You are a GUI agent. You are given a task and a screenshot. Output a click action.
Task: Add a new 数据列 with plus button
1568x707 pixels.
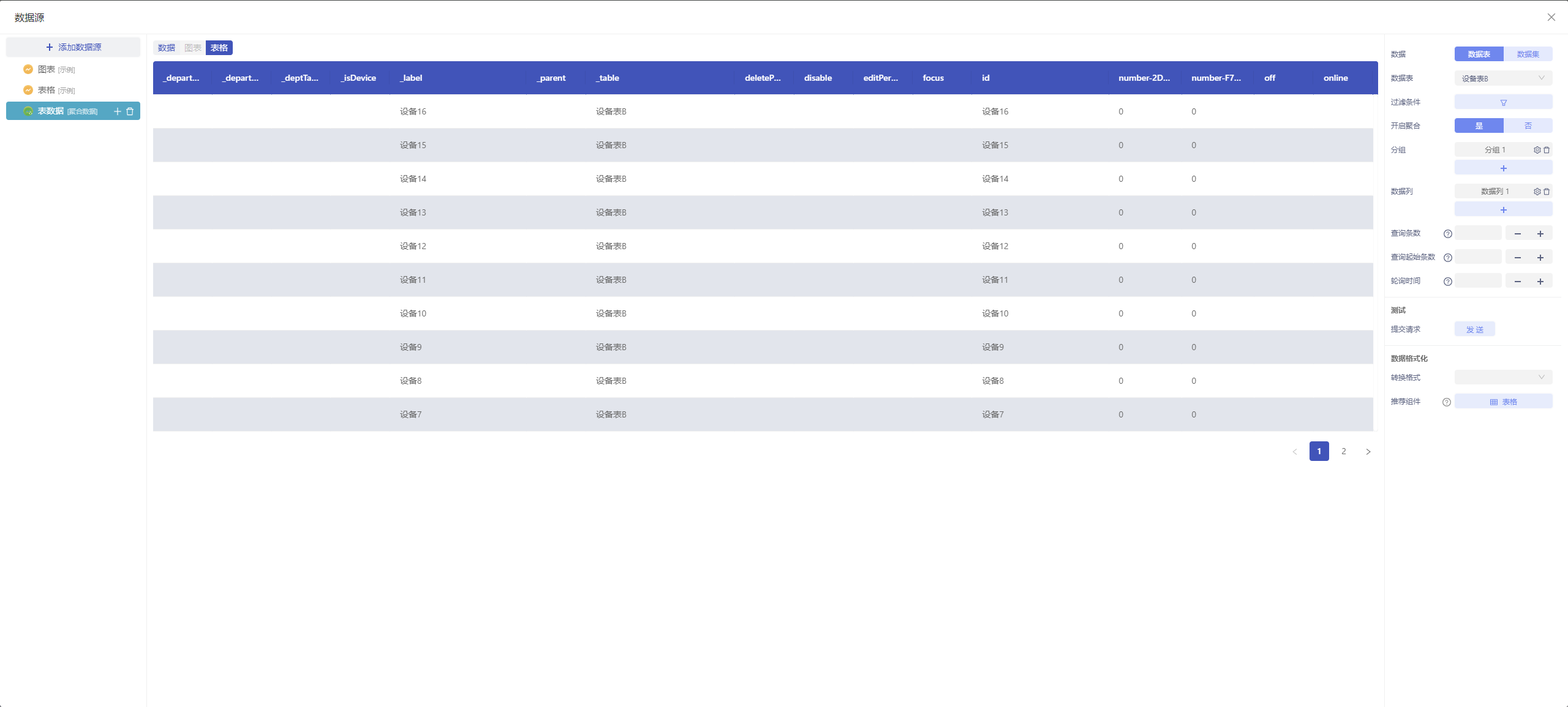pos(1503,209)
